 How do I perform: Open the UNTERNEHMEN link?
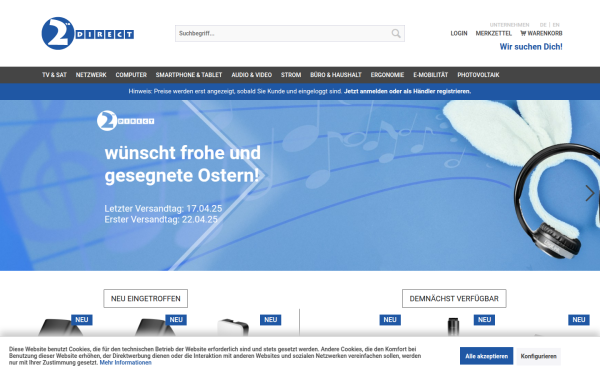pyautogui.click(x=509, y=25)
